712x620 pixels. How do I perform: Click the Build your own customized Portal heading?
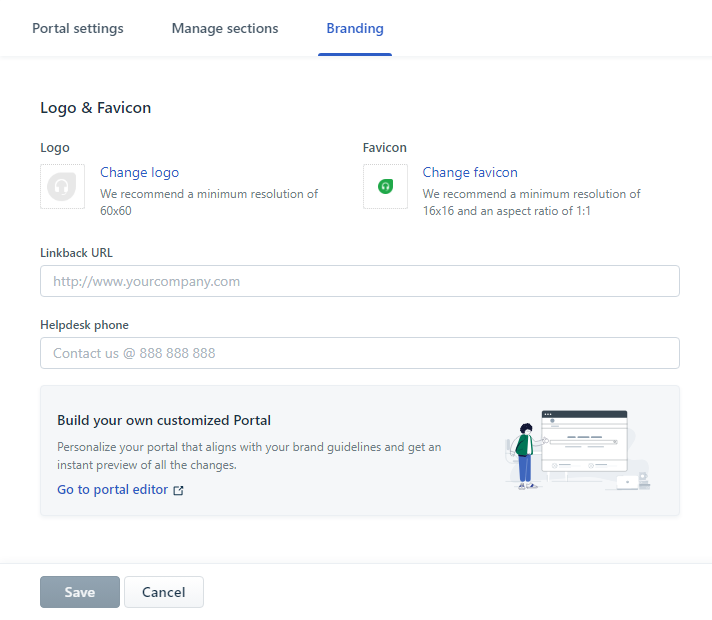tap(164, 421)
